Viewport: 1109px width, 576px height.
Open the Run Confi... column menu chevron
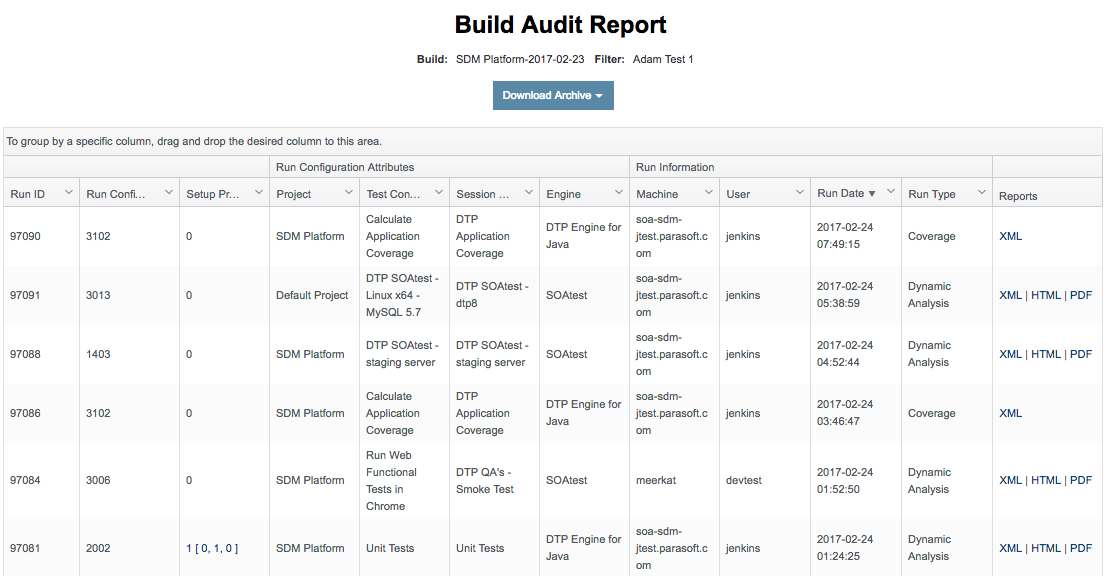[168, 192]
